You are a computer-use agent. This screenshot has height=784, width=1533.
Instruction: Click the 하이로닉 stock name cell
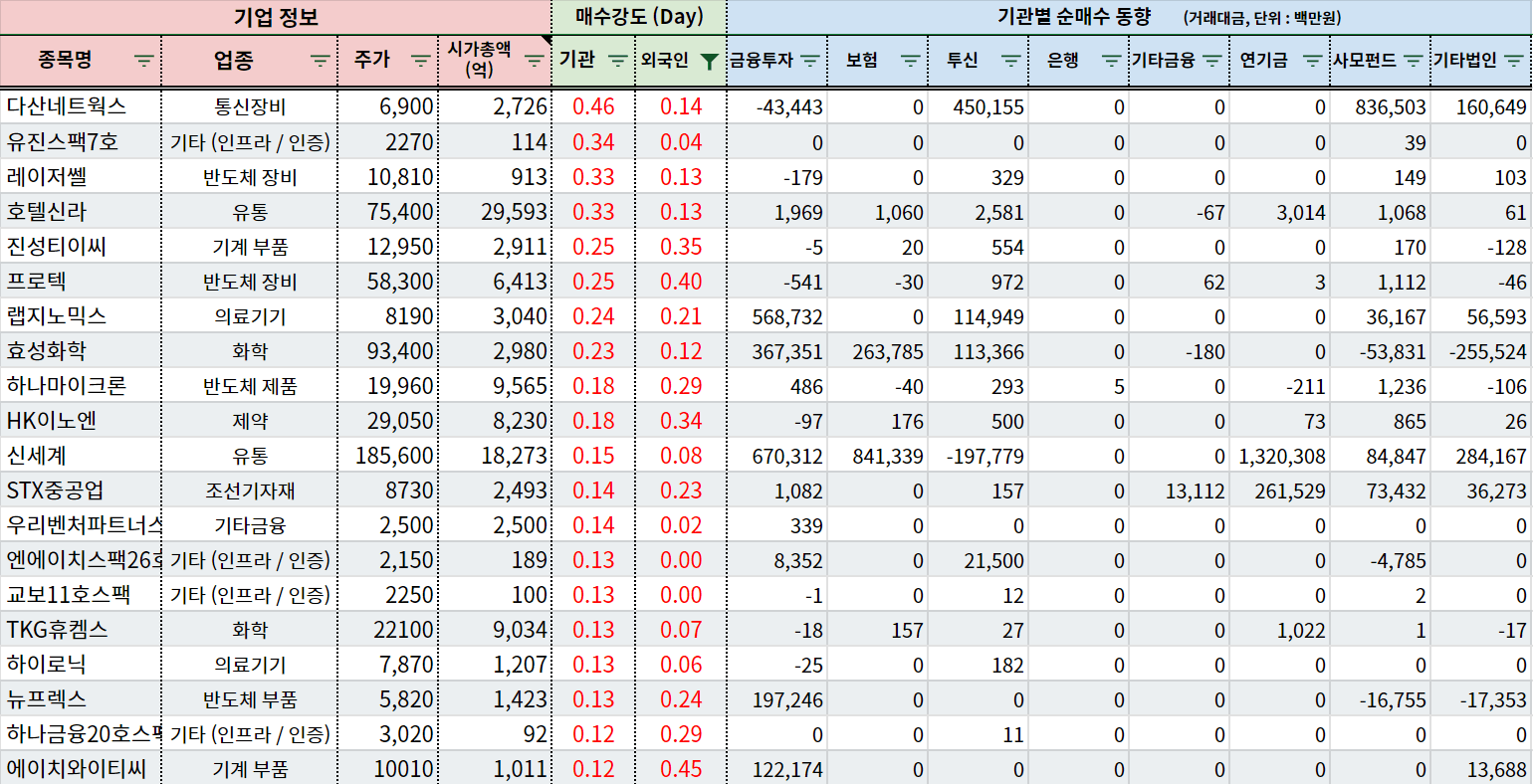click(x=80, y=664)
